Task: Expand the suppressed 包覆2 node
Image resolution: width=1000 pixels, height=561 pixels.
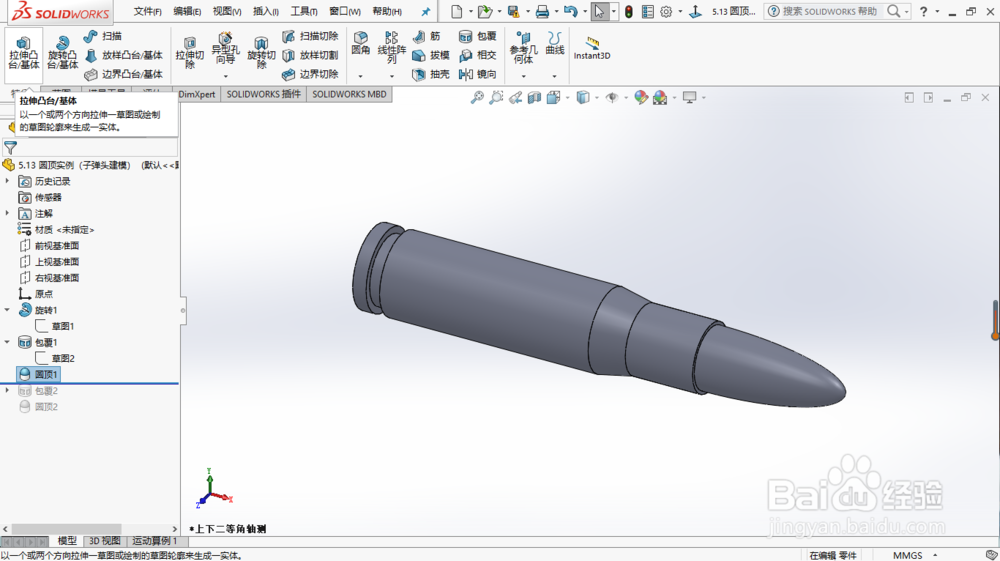Action: (x=7, y=390)
